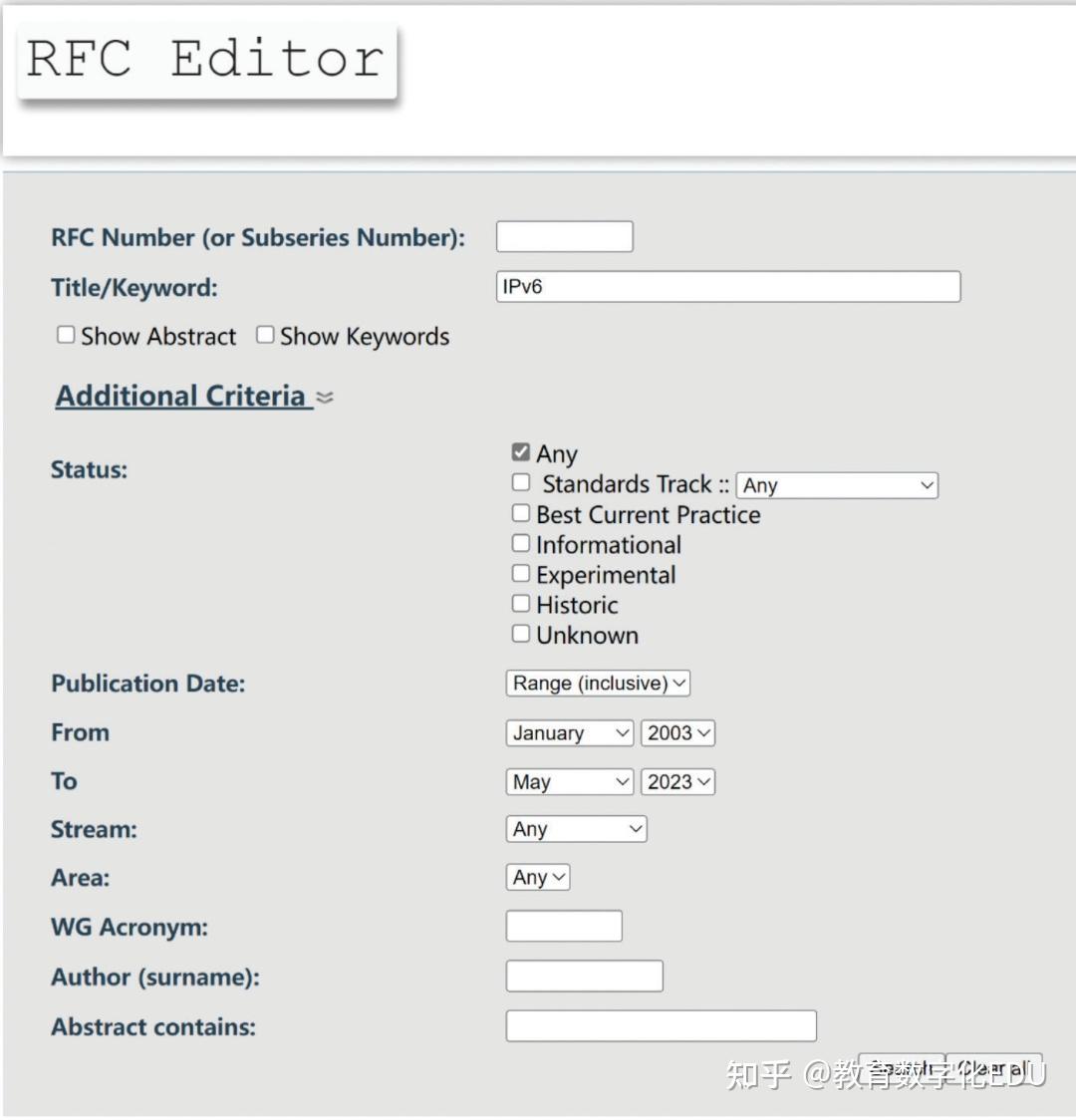Enable the Show Keywords checkbox
Screen dimensions: 1076x1120
coord(265,334)
